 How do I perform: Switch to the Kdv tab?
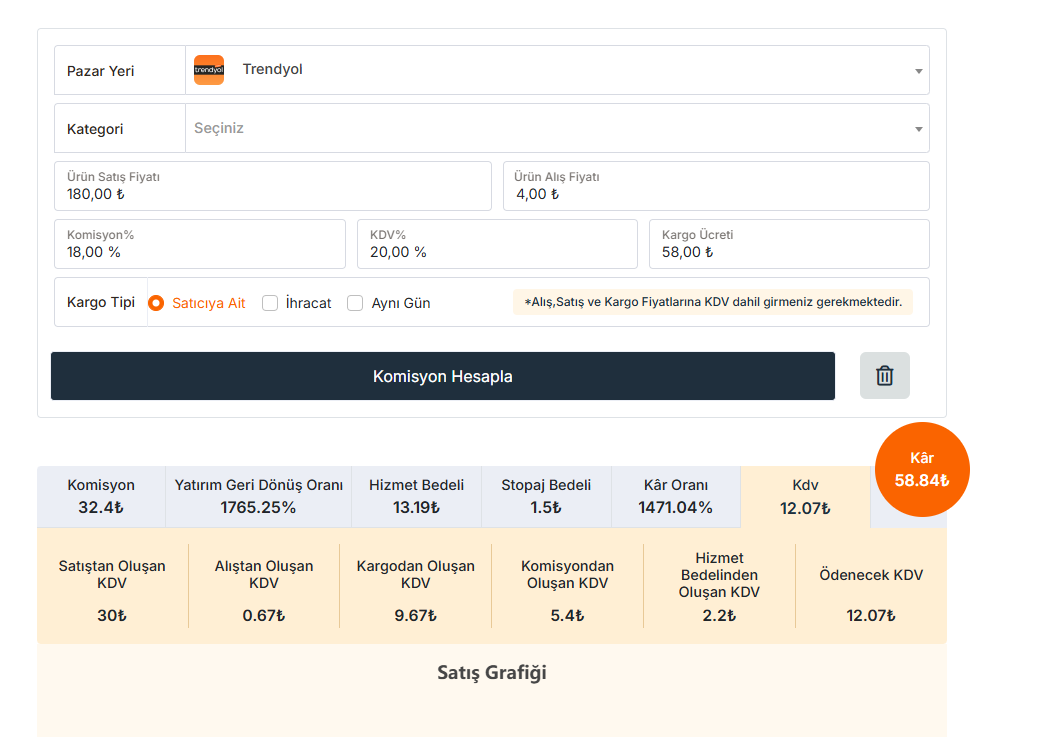pyautogui.click(x=805, y=497)
